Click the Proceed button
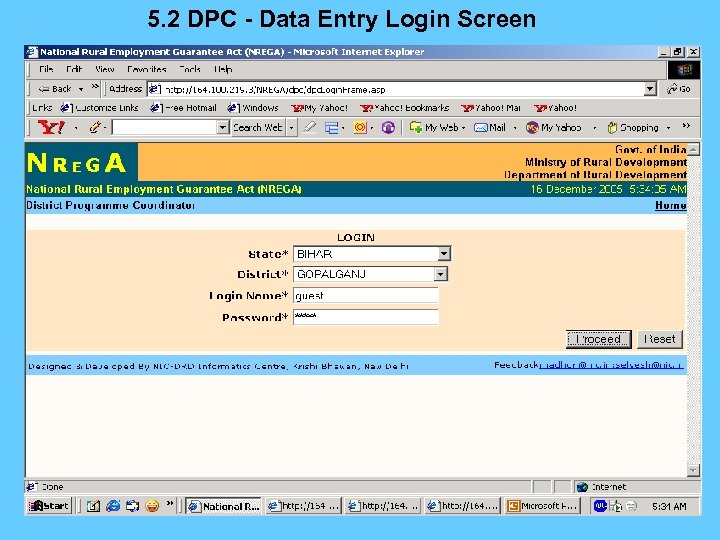Image resolution: width=720 pixels, height=540 pixels. coord(598,339)
